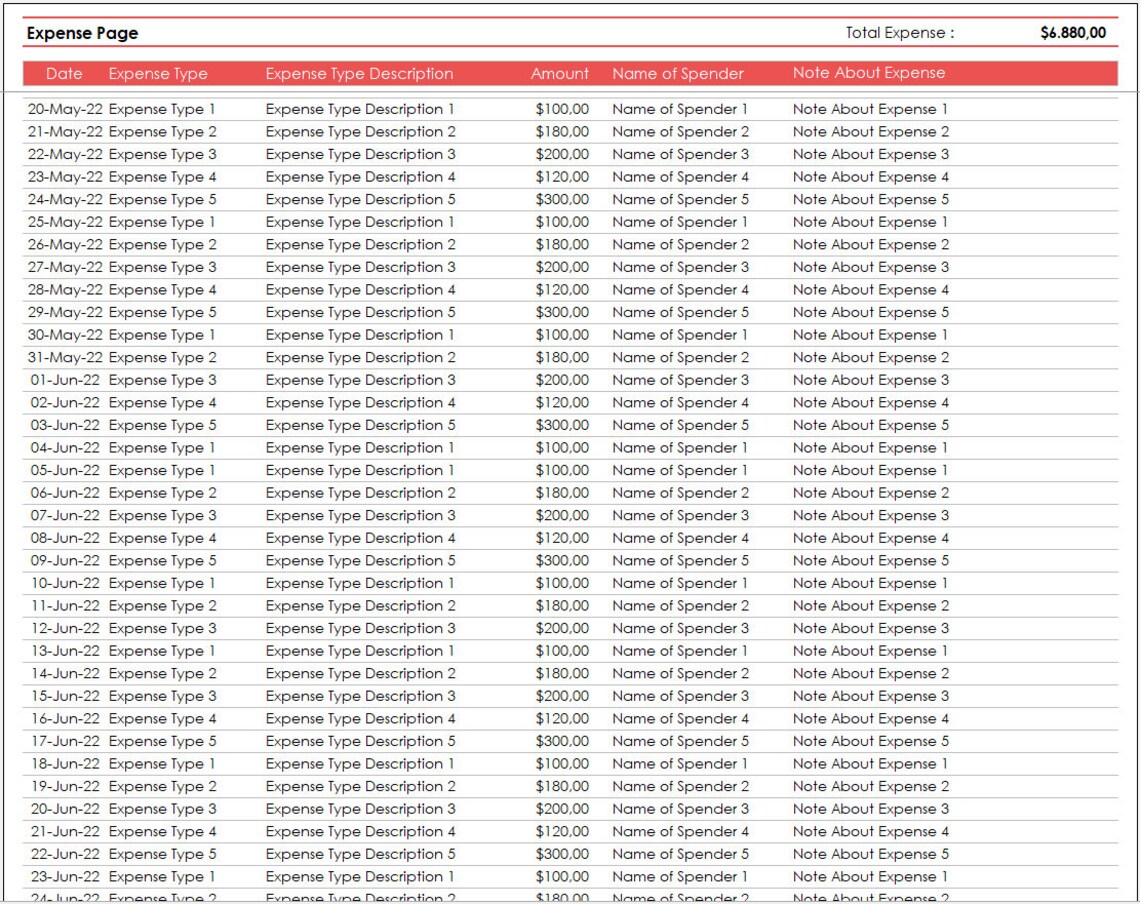The image size is (1140, 904).
Task: Click the right-side vertical scrollbar
Action: pyautogui.click(x=1133, y=450)
